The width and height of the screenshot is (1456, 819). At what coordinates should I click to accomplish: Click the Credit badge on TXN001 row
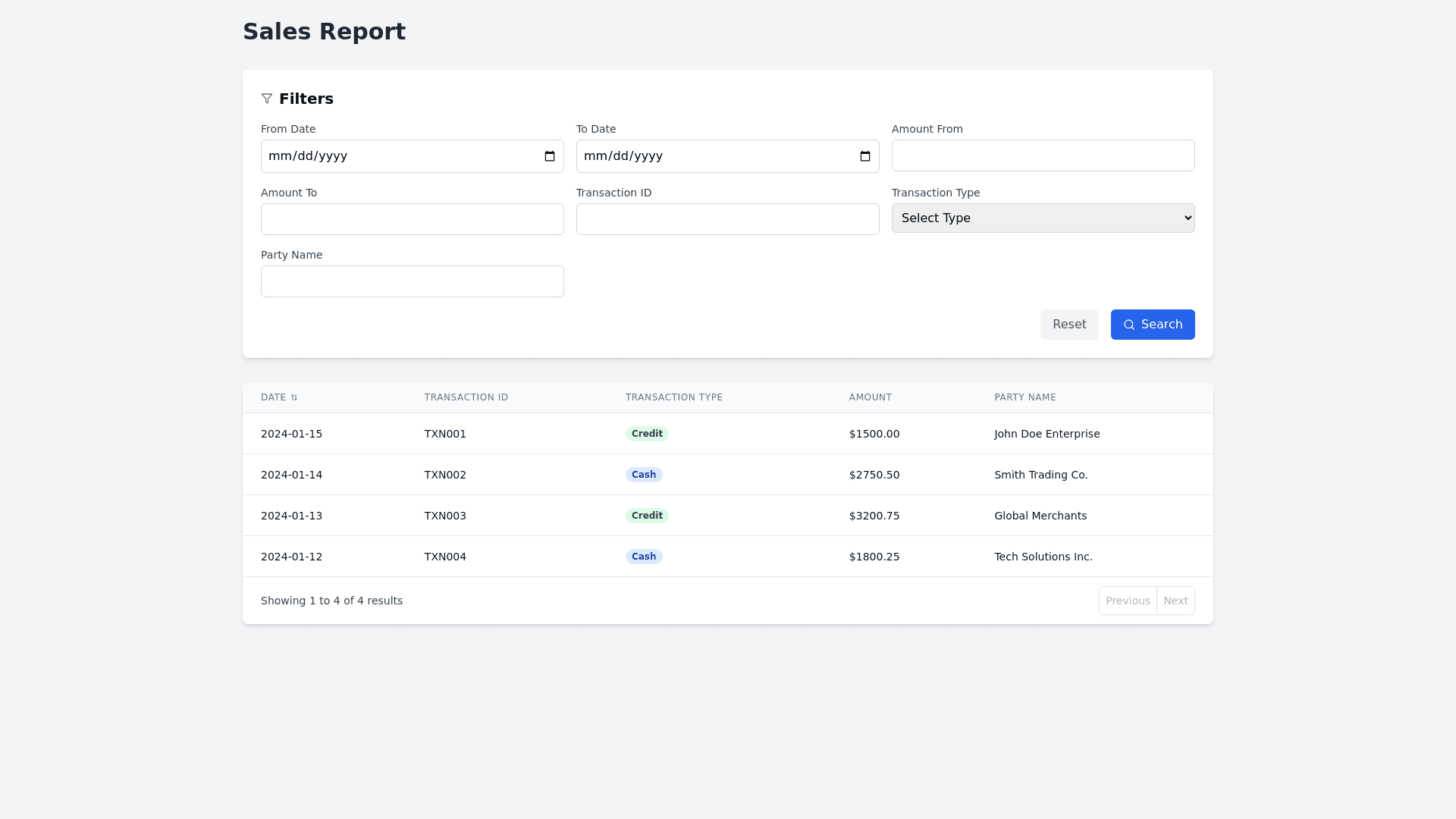[647, 434]
